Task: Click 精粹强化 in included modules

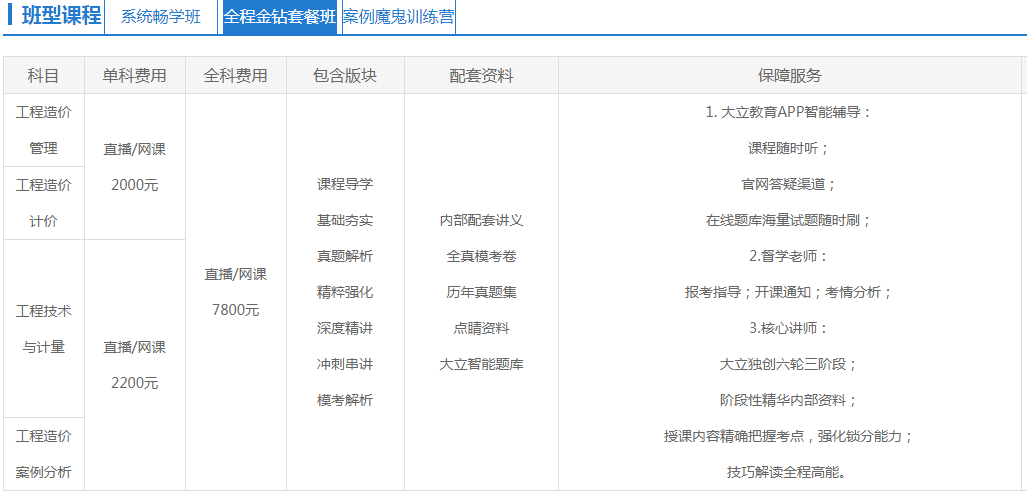Action: pos(345,293)
